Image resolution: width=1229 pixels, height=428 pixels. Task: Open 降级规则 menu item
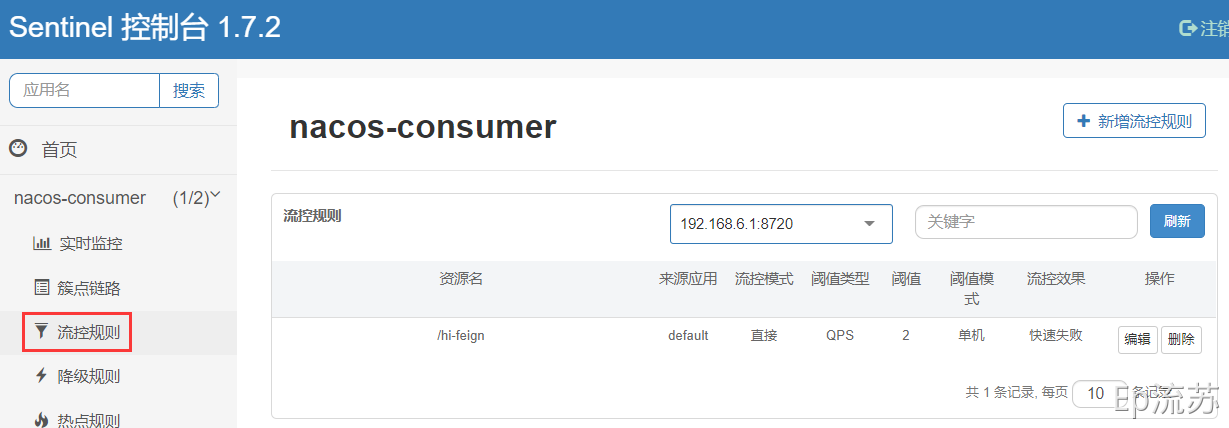[89, 376]
